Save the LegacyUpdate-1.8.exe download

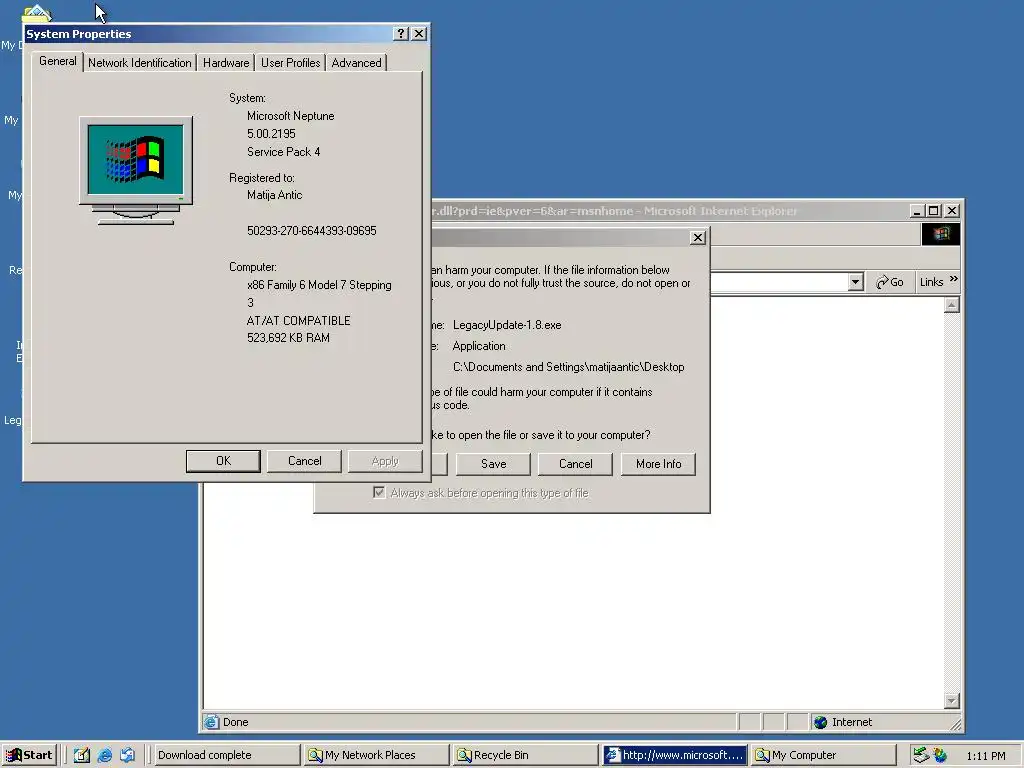(x=493, y=464)
